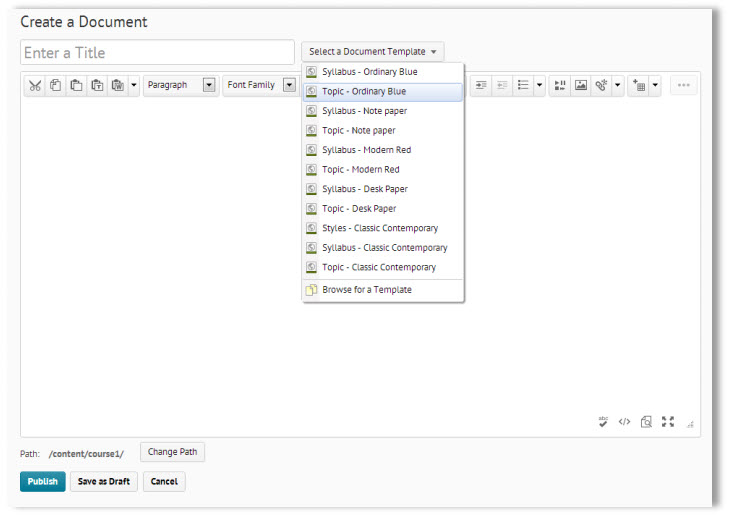Viewport: 730px width, 515px height.
Task: Click the Preview document icon
Action: click(x=646, y=421)
